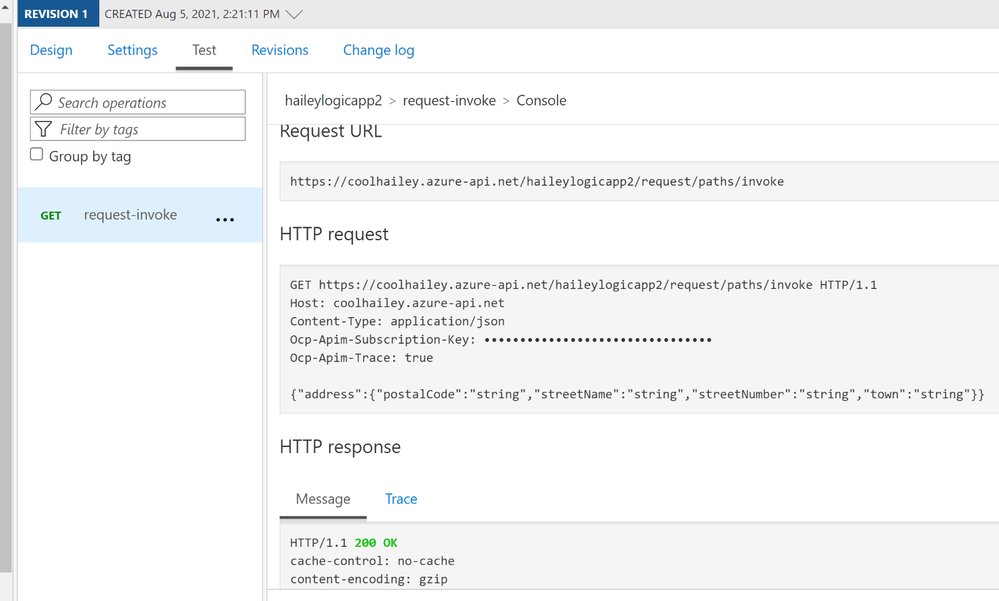
Task: Click the haileylogicapp2 breadcrumb link
Action: point(333,101)
